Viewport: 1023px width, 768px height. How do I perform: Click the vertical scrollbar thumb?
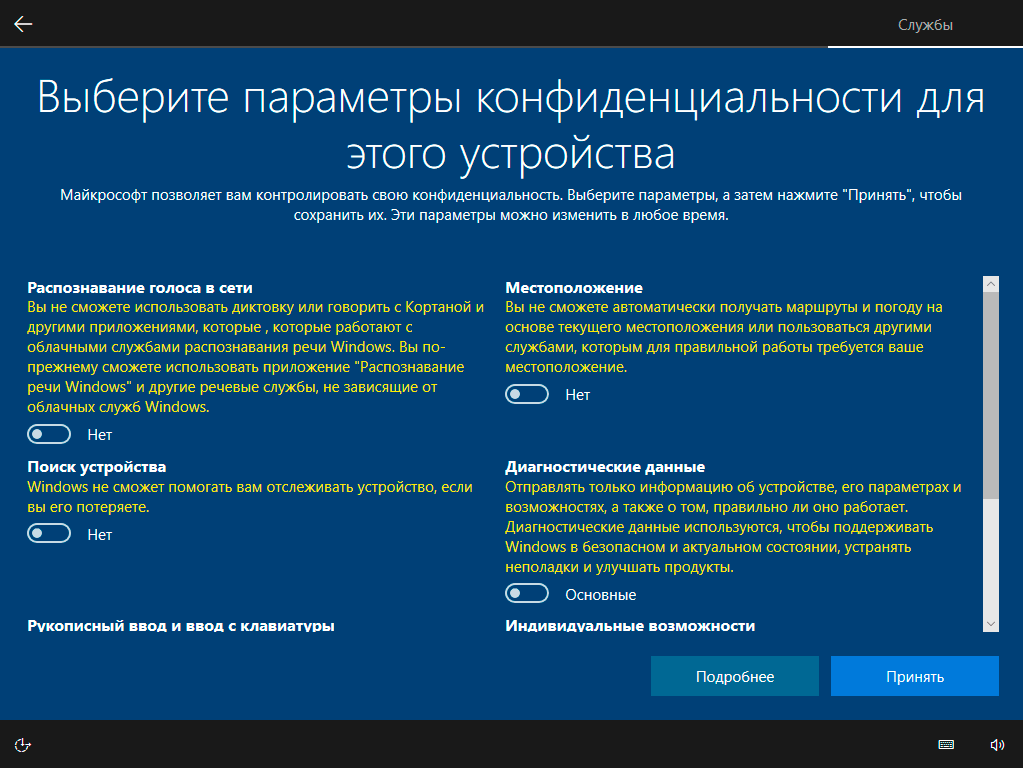[991, 395]
